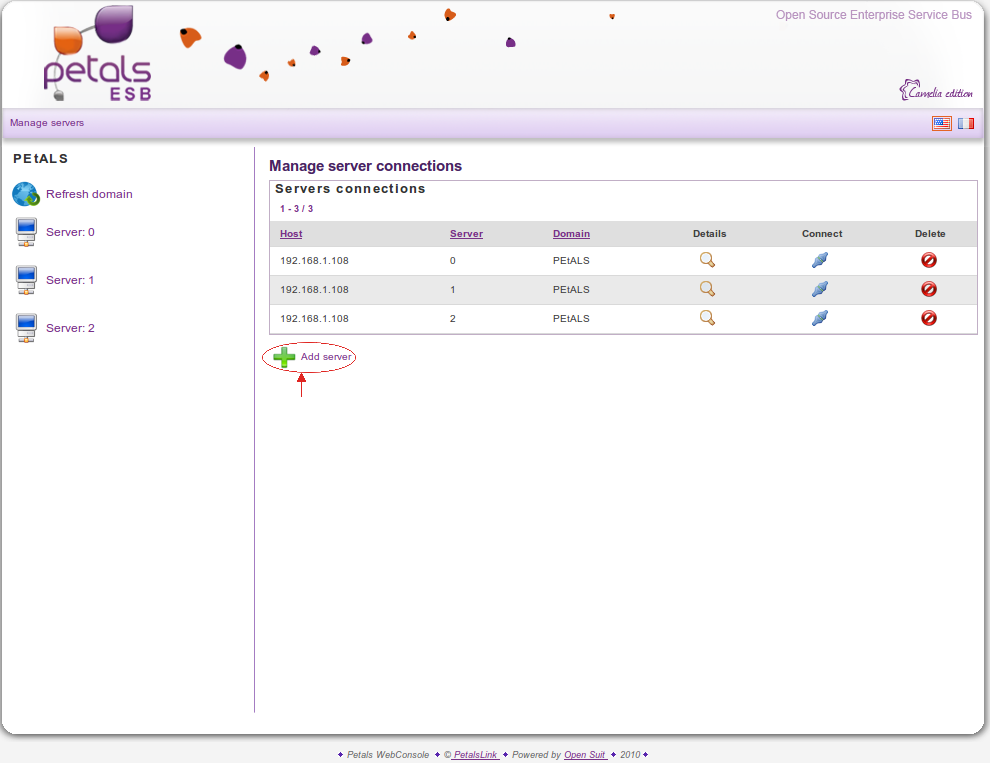This screenshot has height=763, width=990.
Task: Click connect plug icon for server 0
Action: [820, 260]
